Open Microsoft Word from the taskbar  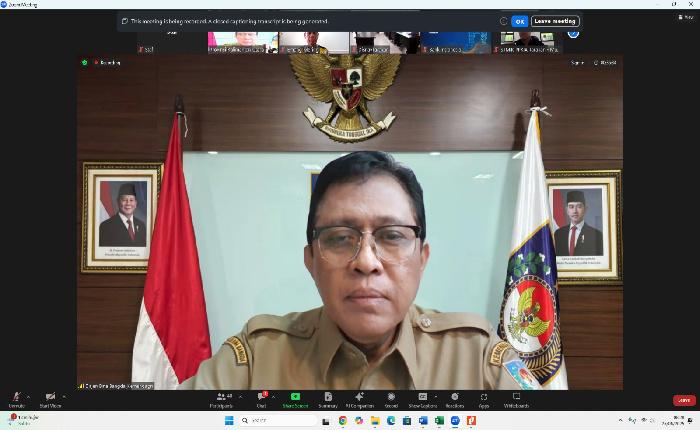tap(423, 420)
